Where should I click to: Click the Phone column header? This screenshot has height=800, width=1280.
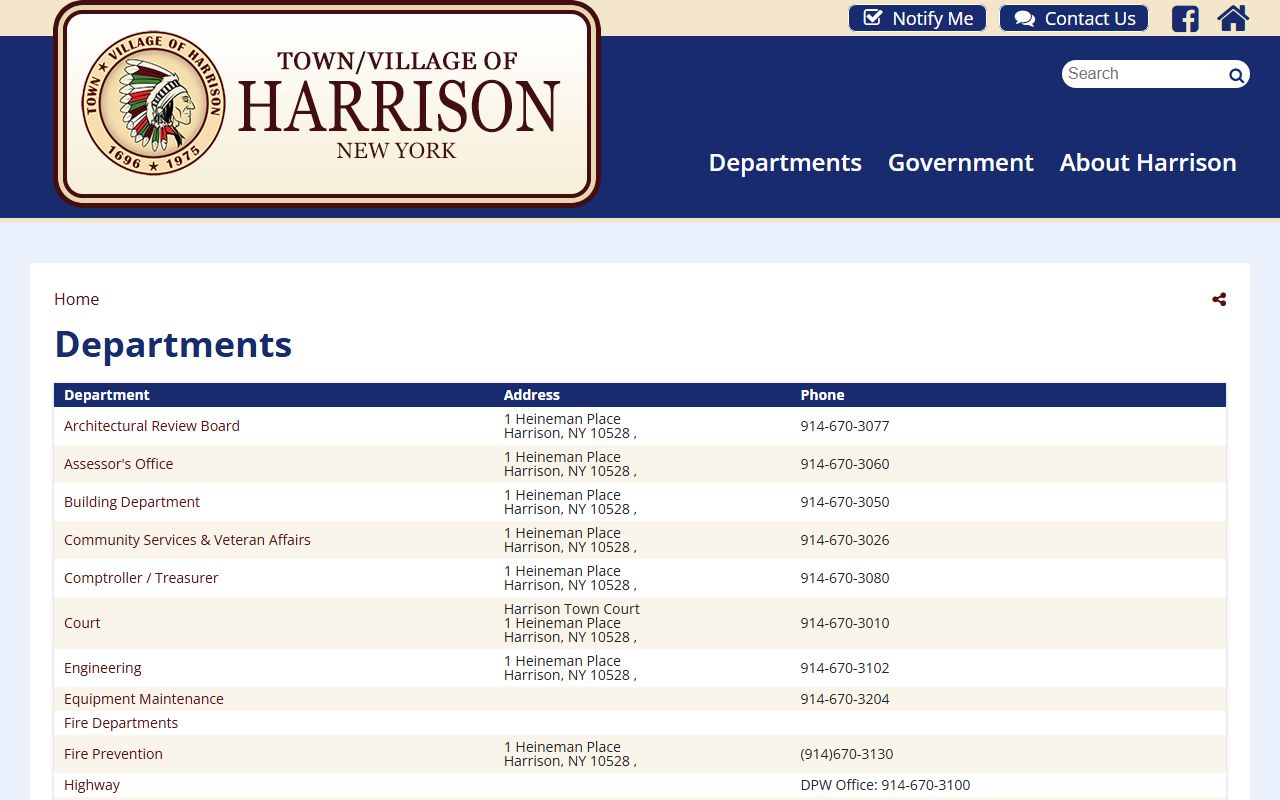(823, 395)
